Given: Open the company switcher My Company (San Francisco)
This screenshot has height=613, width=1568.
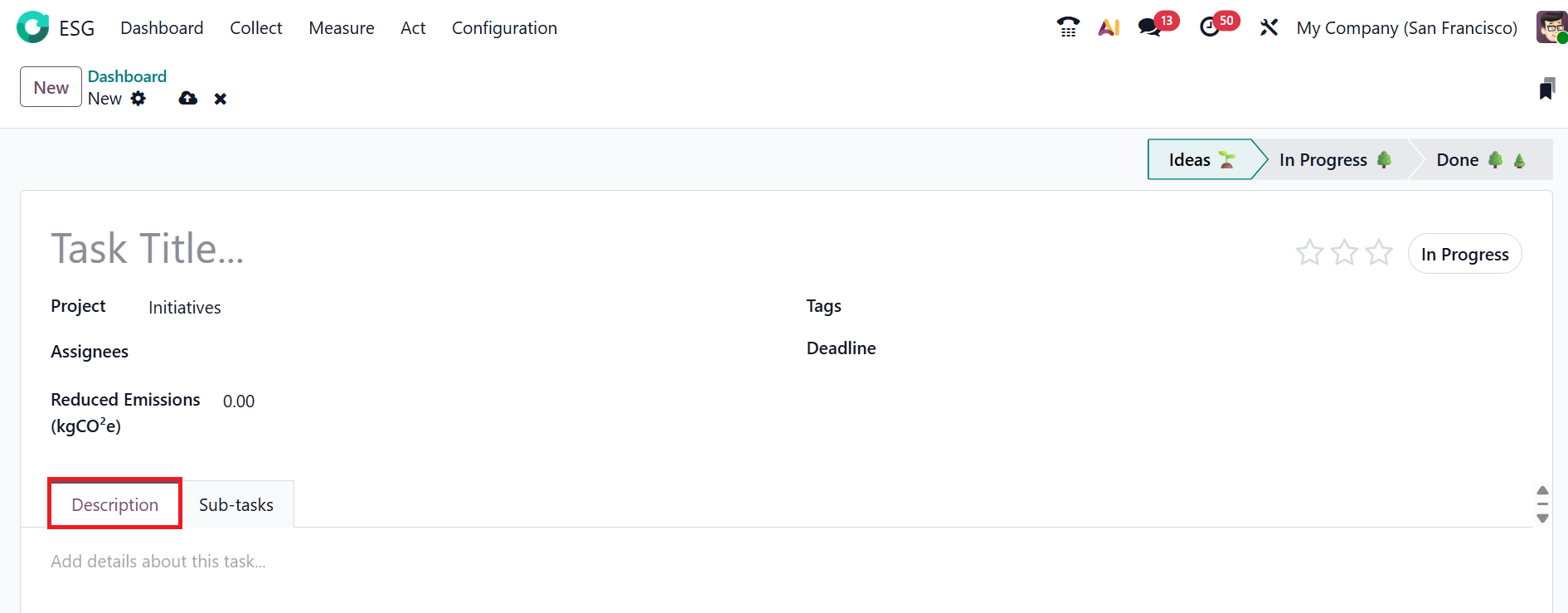Looking at the screenshot, I should (1406, 28).
